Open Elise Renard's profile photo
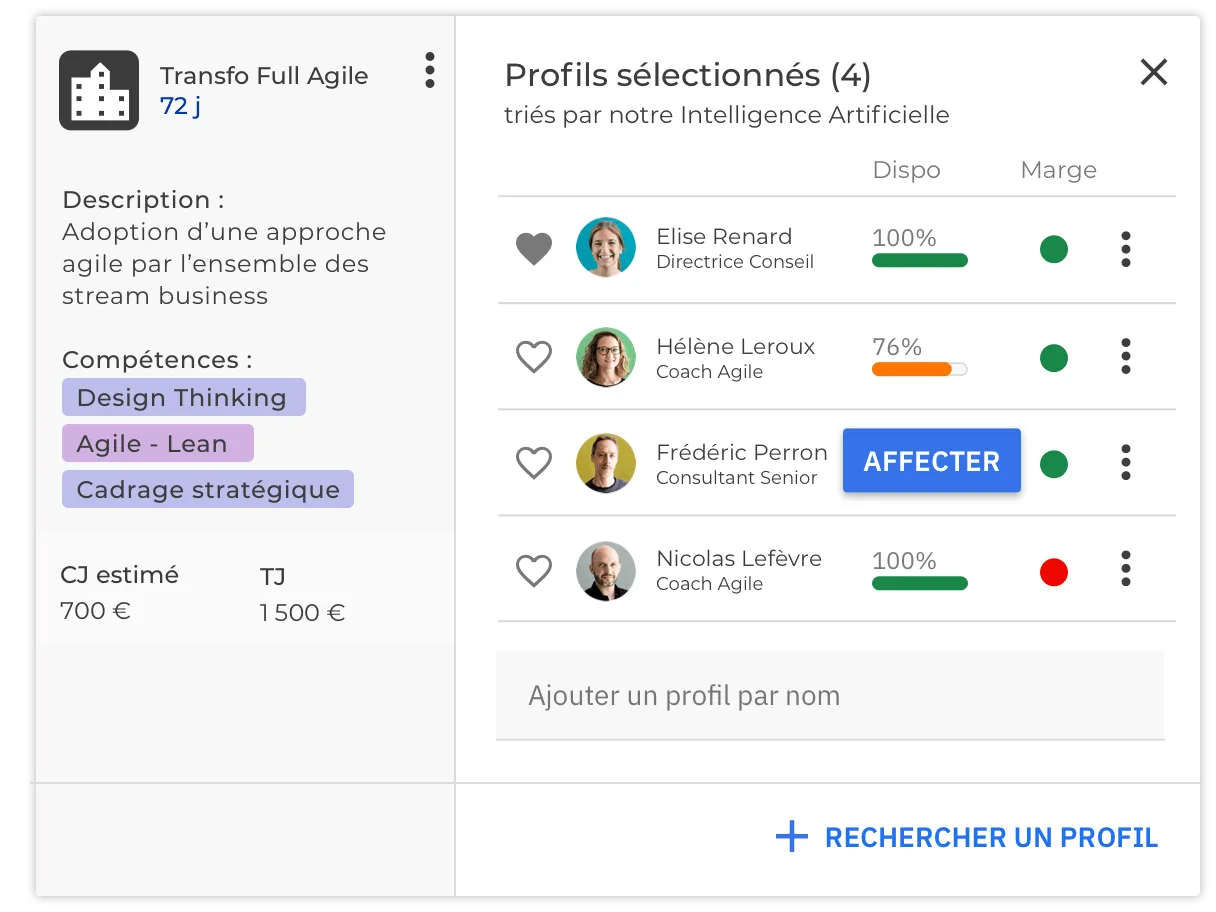 (606, 247)
